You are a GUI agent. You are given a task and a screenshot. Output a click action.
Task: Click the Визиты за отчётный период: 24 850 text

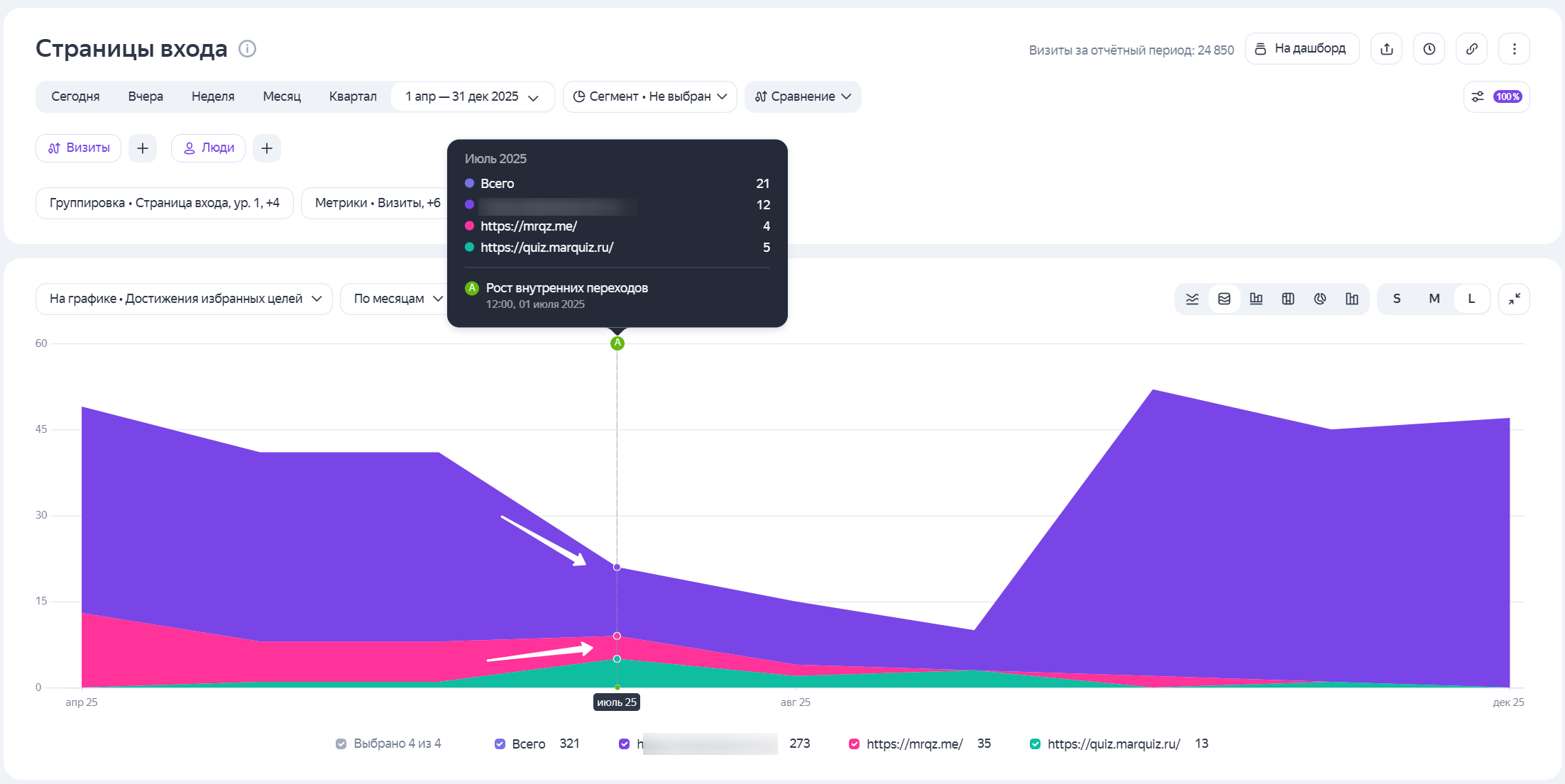1131,50
